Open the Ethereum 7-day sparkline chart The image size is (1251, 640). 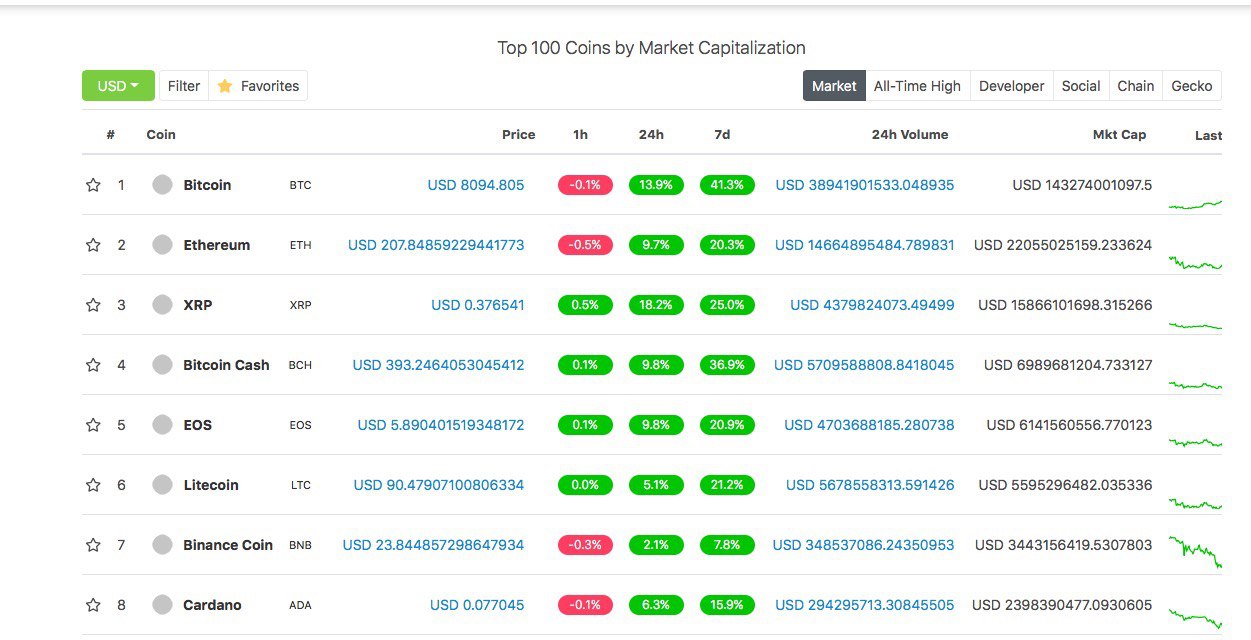click(x=1195, y=263)
